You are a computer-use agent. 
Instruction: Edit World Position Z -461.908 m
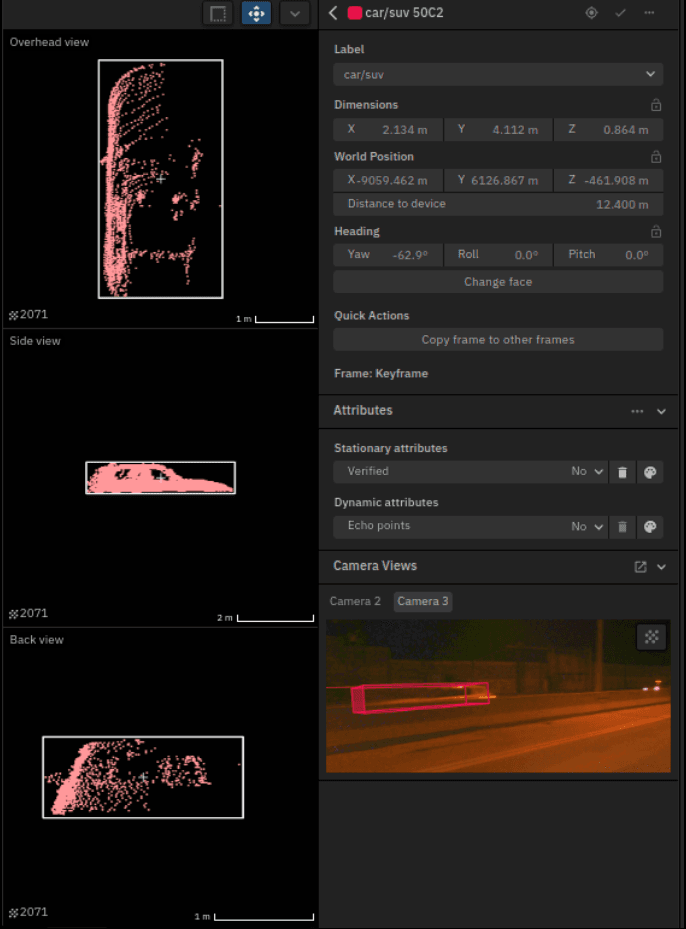[608, 180]
